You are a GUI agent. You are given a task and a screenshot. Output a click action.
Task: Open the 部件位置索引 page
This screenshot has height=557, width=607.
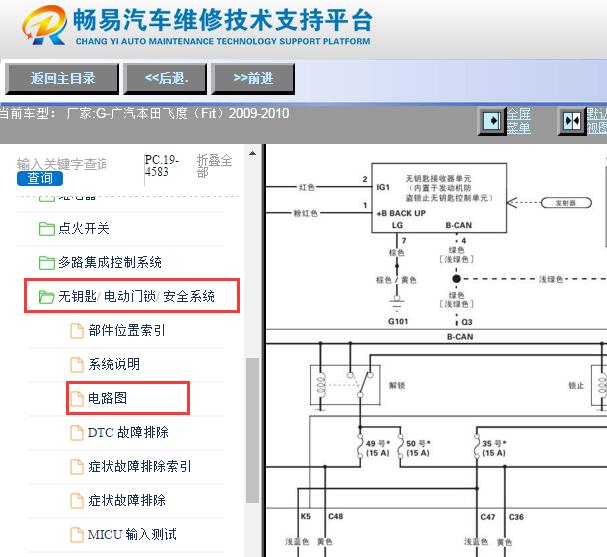click(127, 331)
